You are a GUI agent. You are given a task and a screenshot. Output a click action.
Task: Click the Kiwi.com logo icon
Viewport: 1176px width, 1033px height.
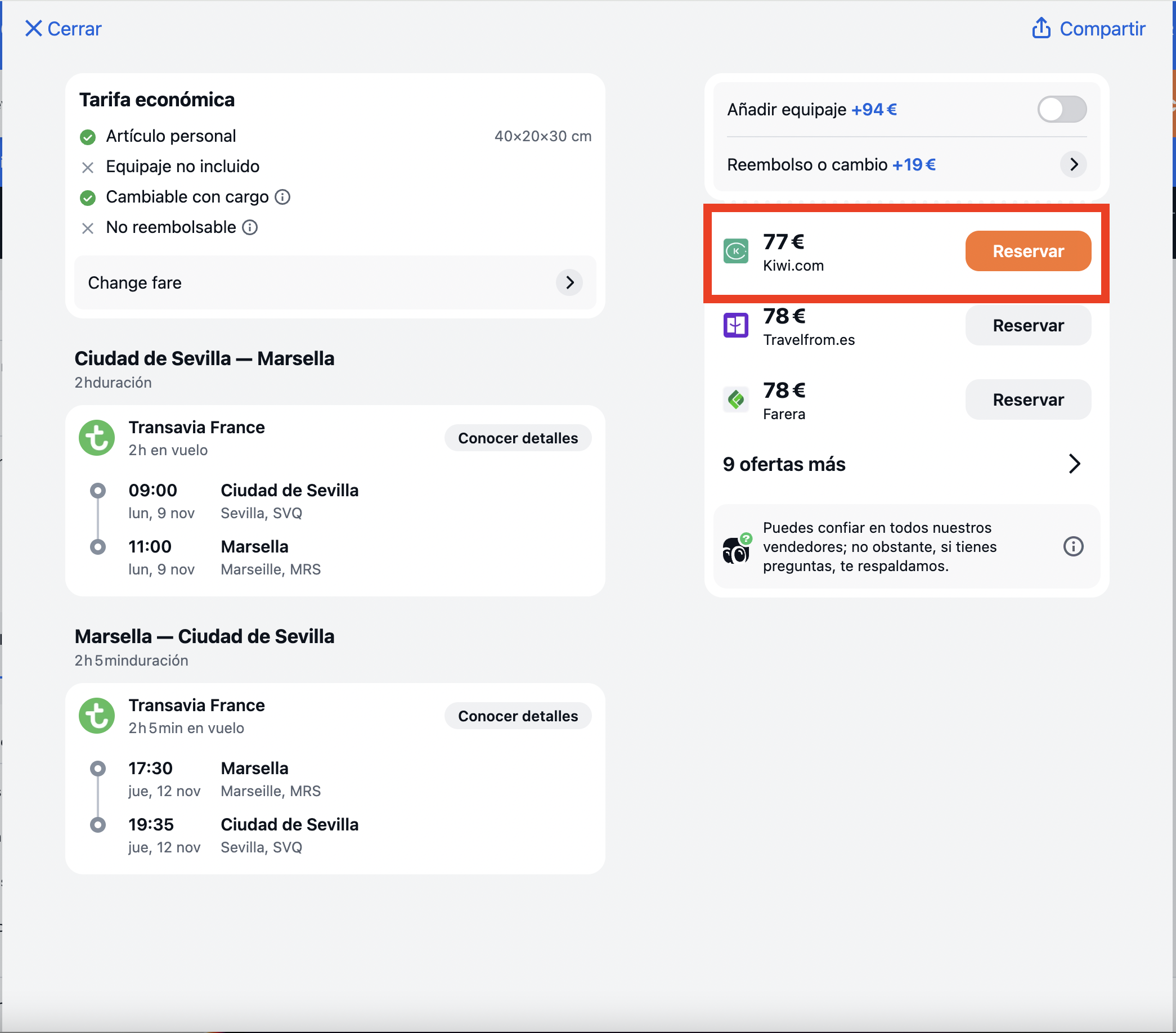[735, 251]
